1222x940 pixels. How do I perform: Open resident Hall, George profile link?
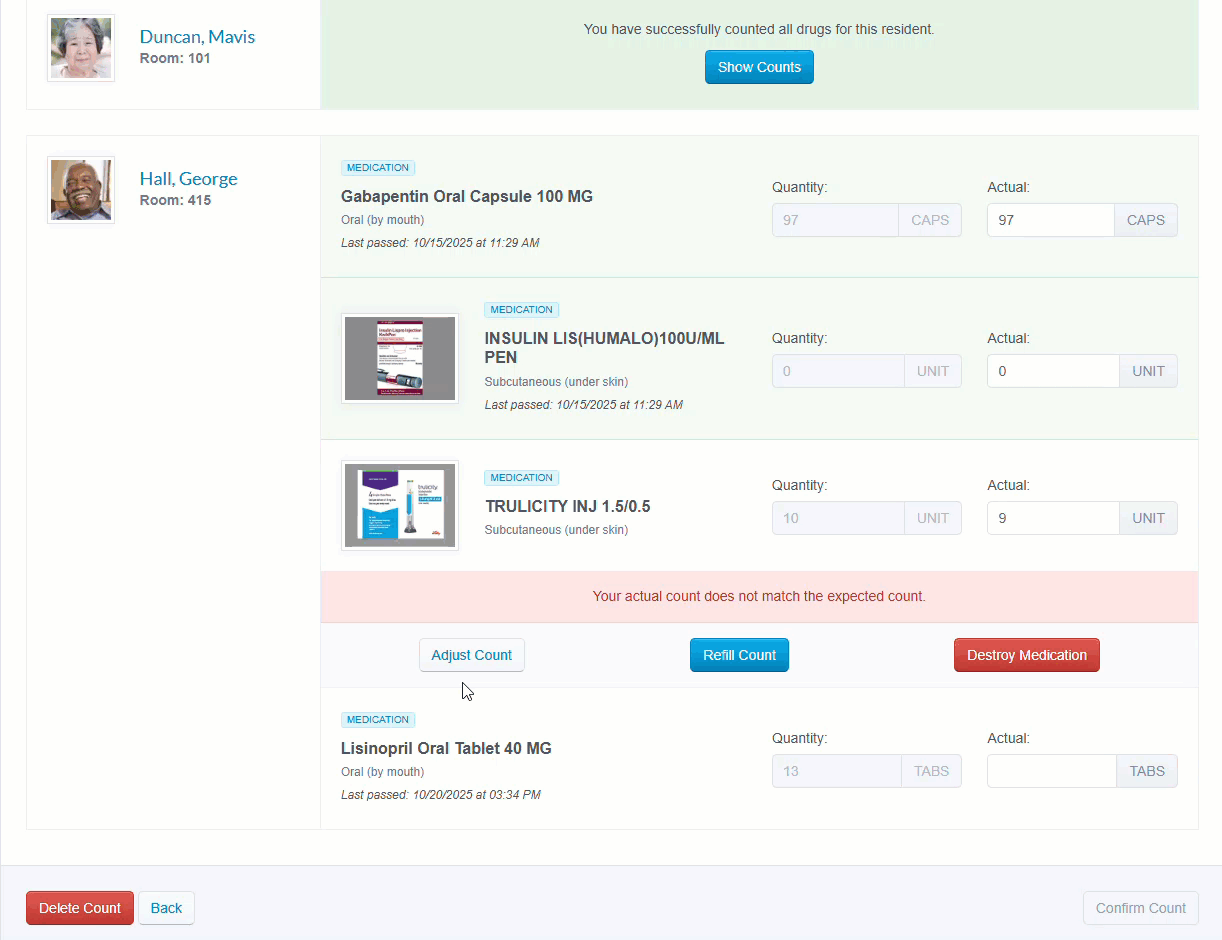pos(188,179)
